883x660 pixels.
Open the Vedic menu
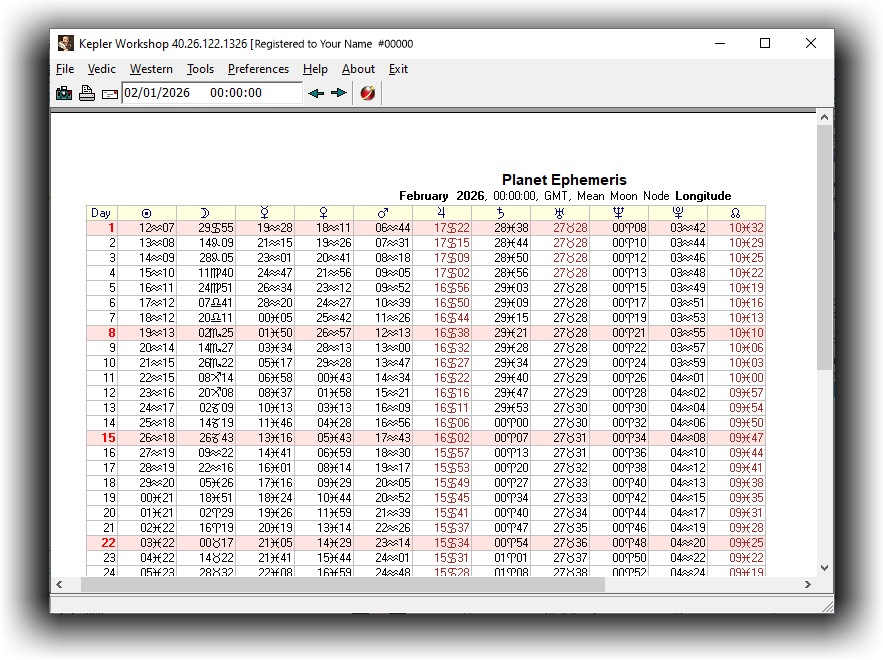(102, 69)
